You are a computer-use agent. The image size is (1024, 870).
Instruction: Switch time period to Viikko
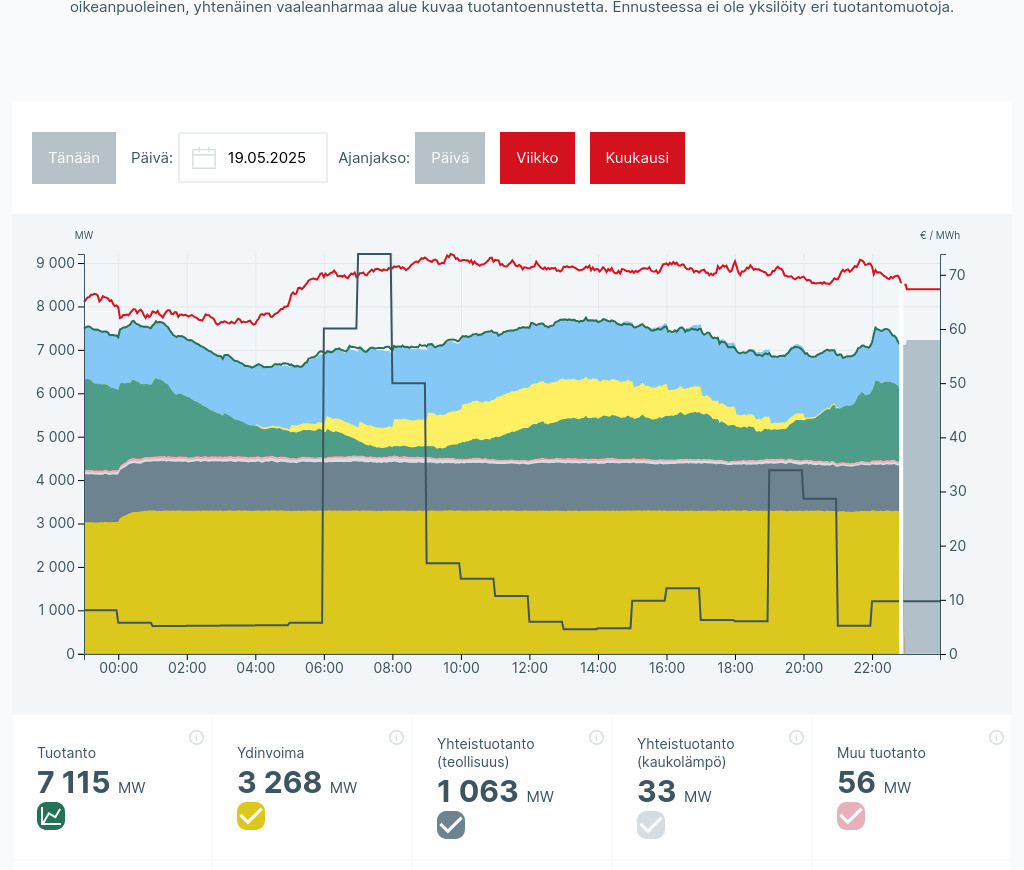tap(537, 158)
